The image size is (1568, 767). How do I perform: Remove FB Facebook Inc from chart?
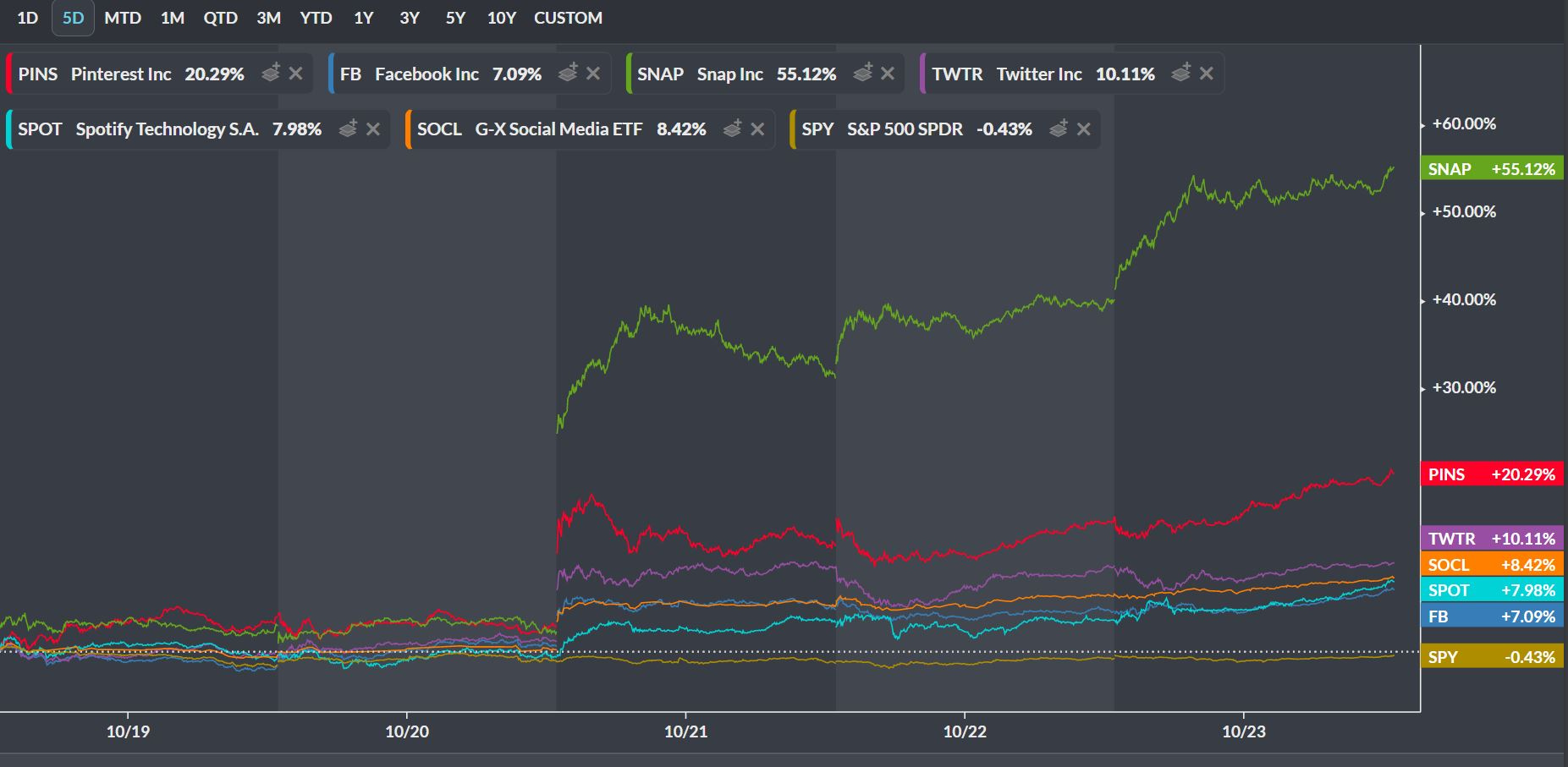click(x=593, y=74)
